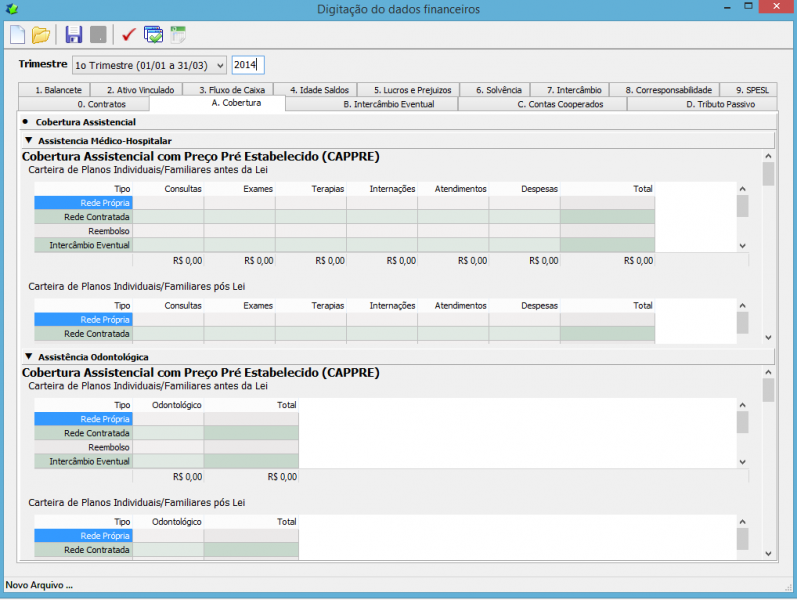Minimize the Digitação do dados financeiros window
Viewport: 797px width, 600px height.
(727, 7)
